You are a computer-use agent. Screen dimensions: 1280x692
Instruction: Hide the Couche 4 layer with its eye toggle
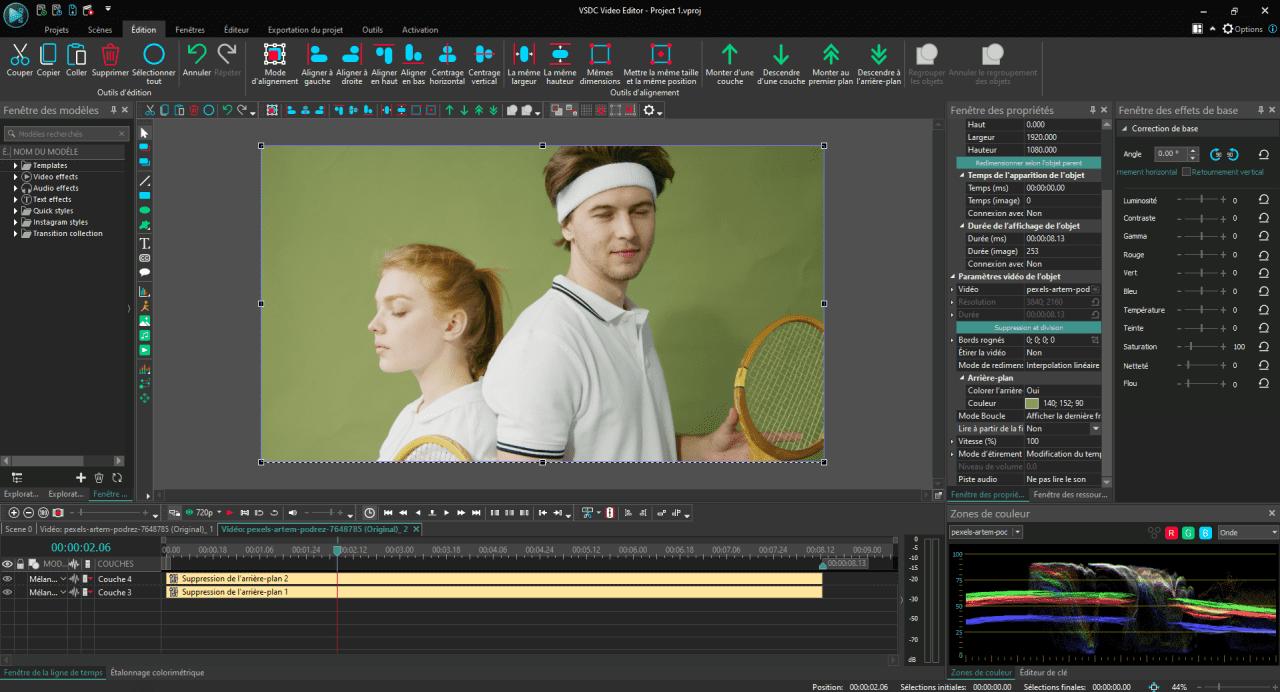click(10, 578)
